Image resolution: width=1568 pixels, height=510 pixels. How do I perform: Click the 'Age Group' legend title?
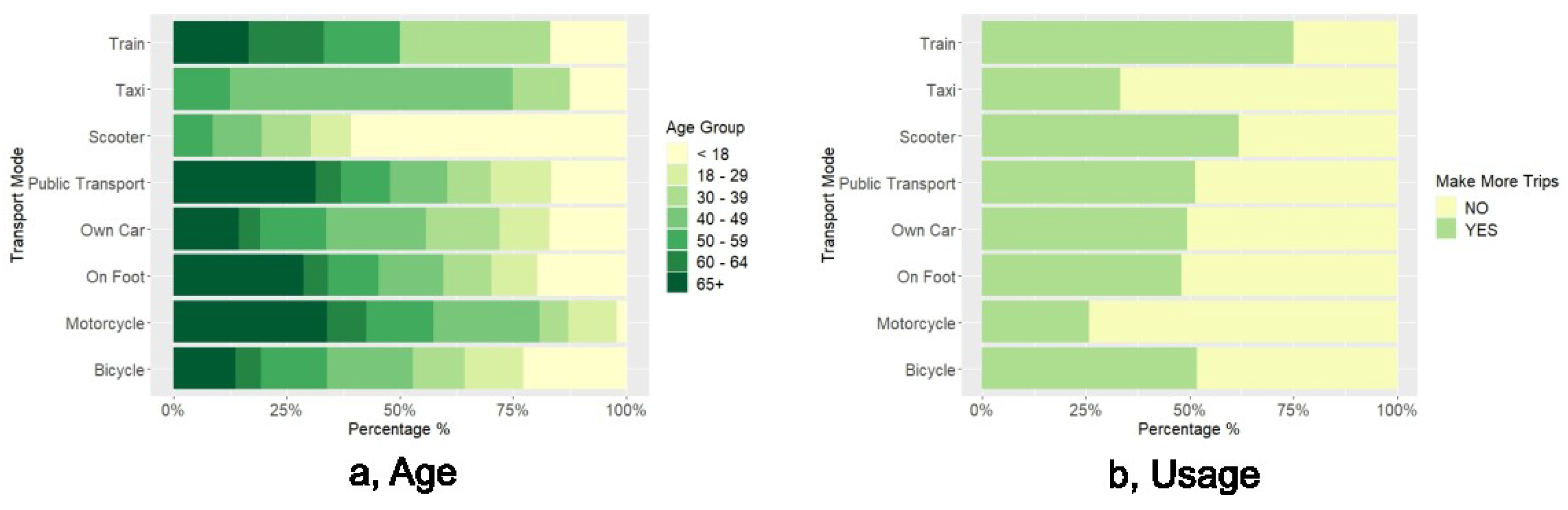pyautogui.click(x=705, y=127)
